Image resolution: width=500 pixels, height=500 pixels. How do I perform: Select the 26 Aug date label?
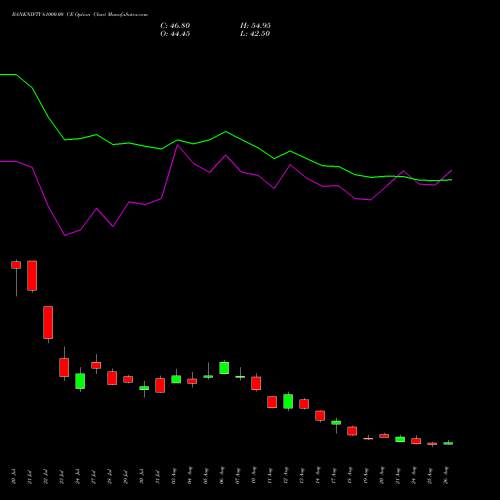coord(446,476)
